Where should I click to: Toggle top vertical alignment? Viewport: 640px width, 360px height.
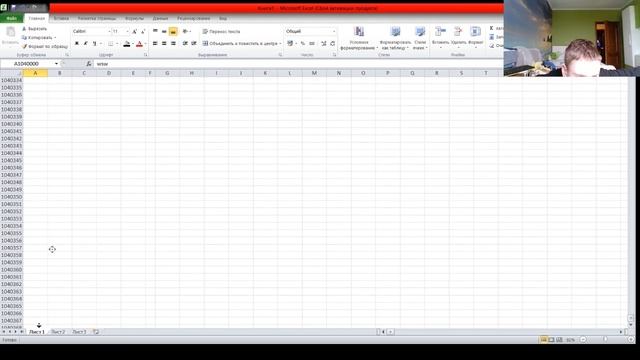pyautogui.click(x=155, y=31)
